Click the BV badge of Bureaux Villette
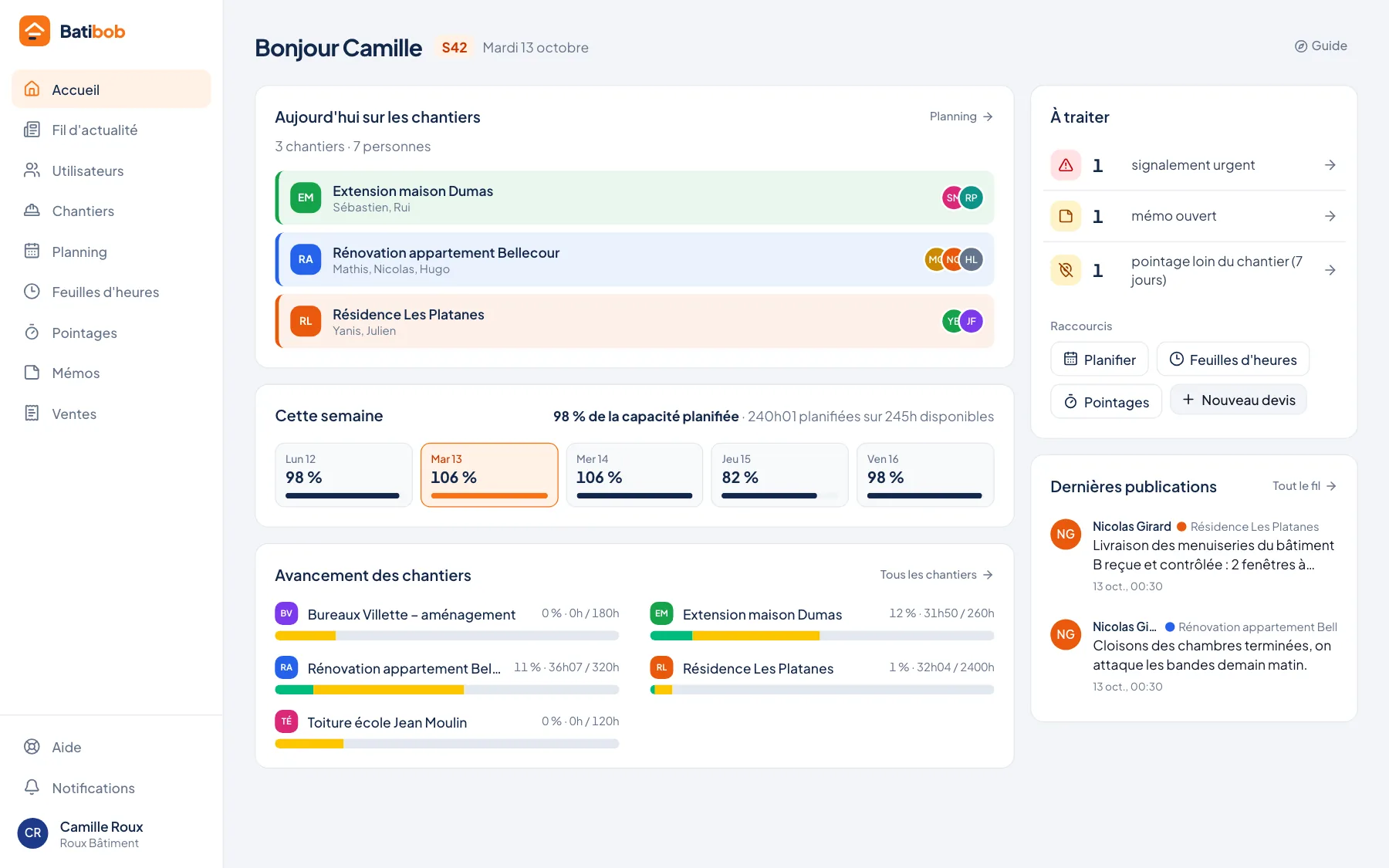Screen dimensions: 1389x868 tap(286, 613)
